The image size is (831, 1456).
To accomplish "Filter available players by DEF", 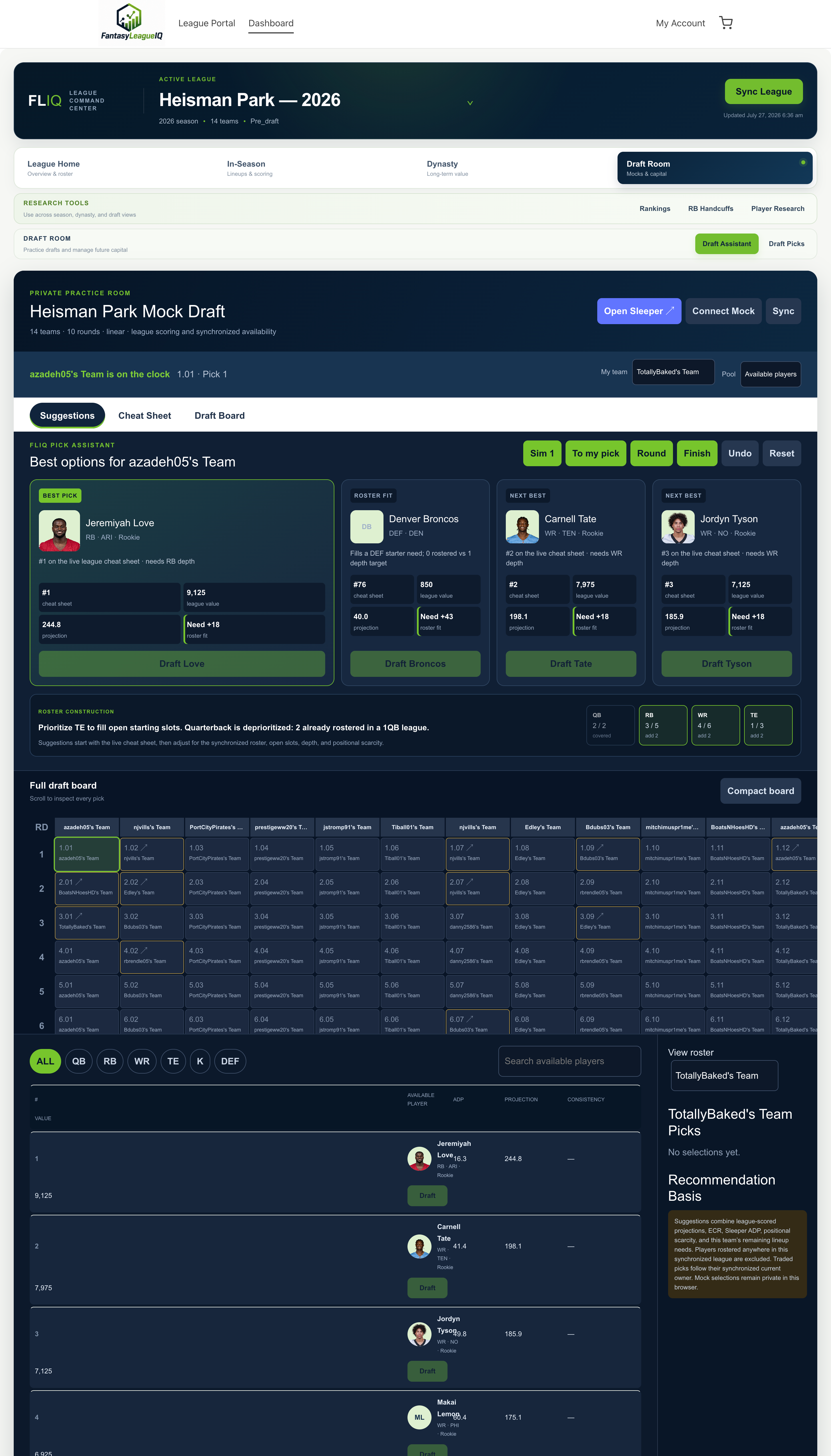I will [230, 1062].
